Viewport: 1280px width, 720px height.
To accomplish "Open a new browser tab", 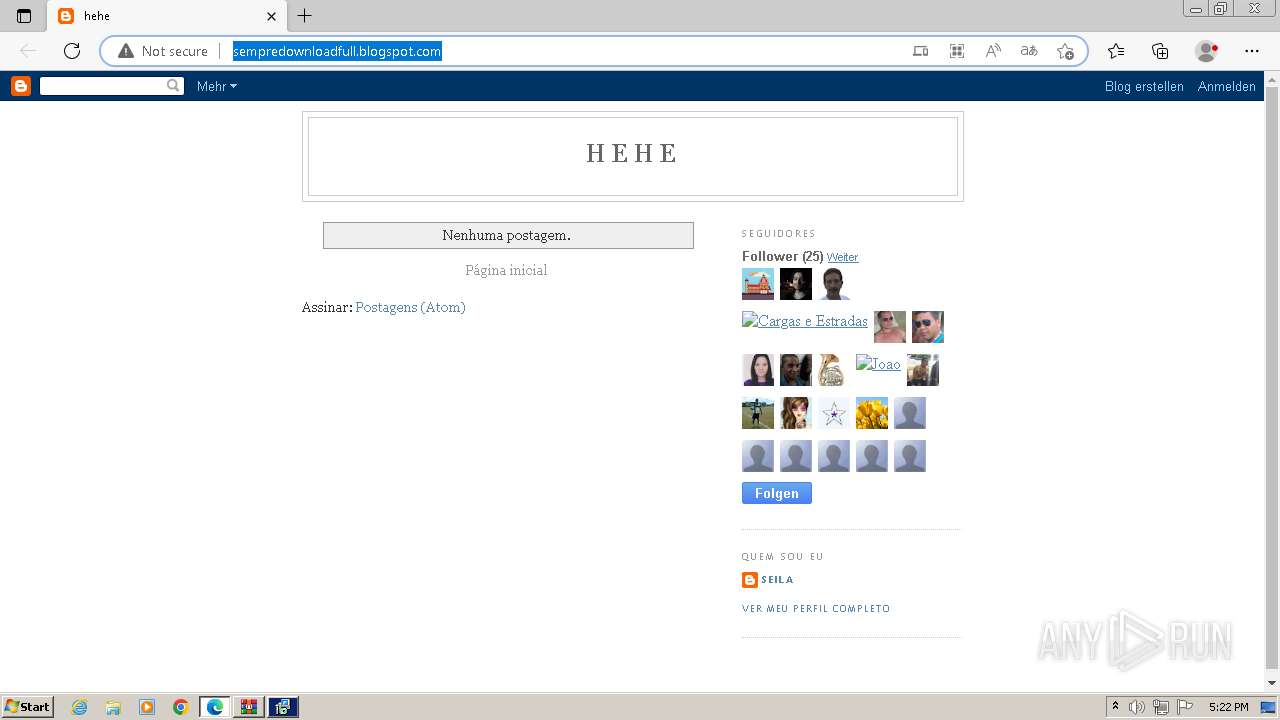I will click(x=305, y=16).
